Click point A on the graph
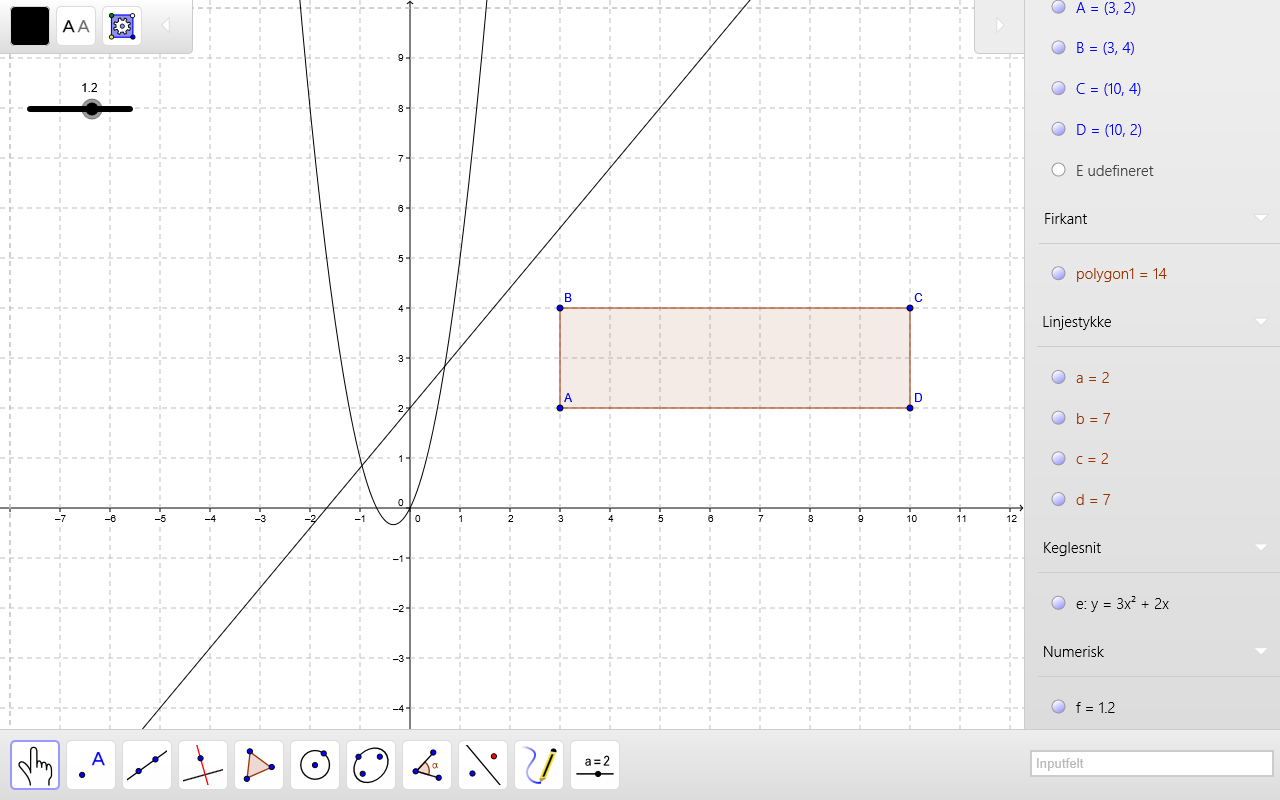Viewport: 1280px width, 800px height. click(x=560, y=408)
